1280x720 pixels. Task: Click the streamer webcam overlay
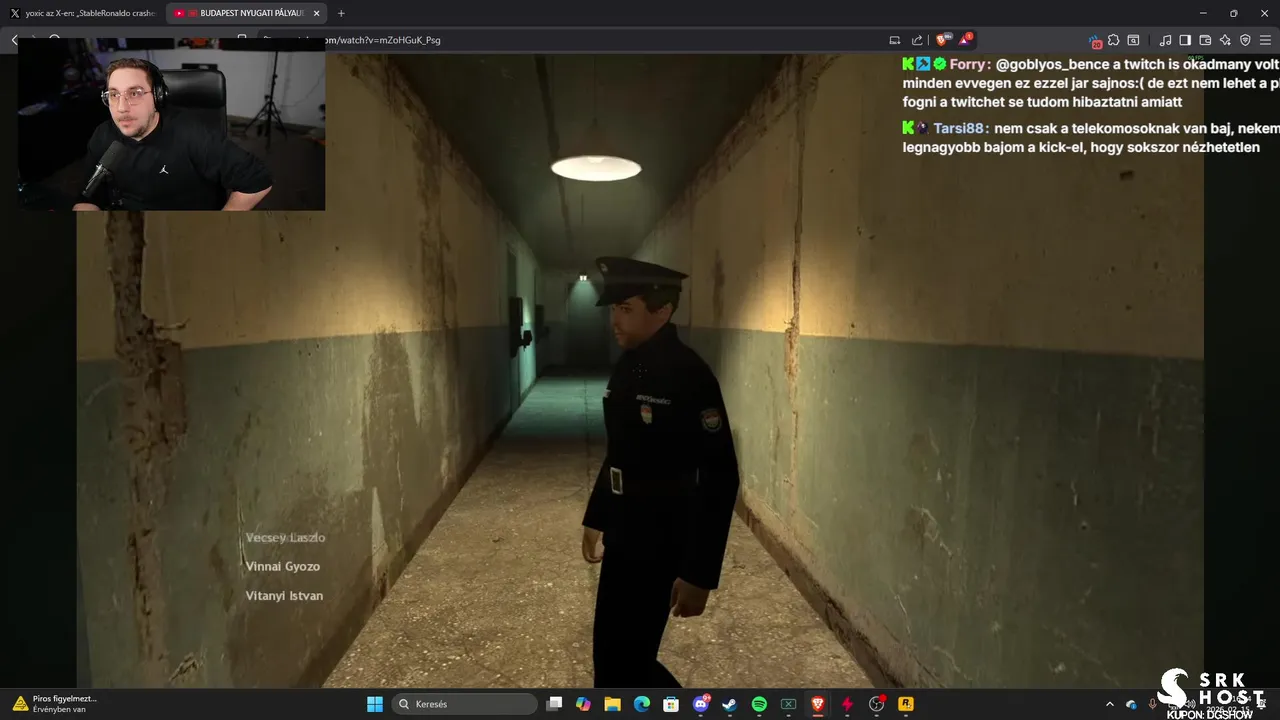[171, 124]
